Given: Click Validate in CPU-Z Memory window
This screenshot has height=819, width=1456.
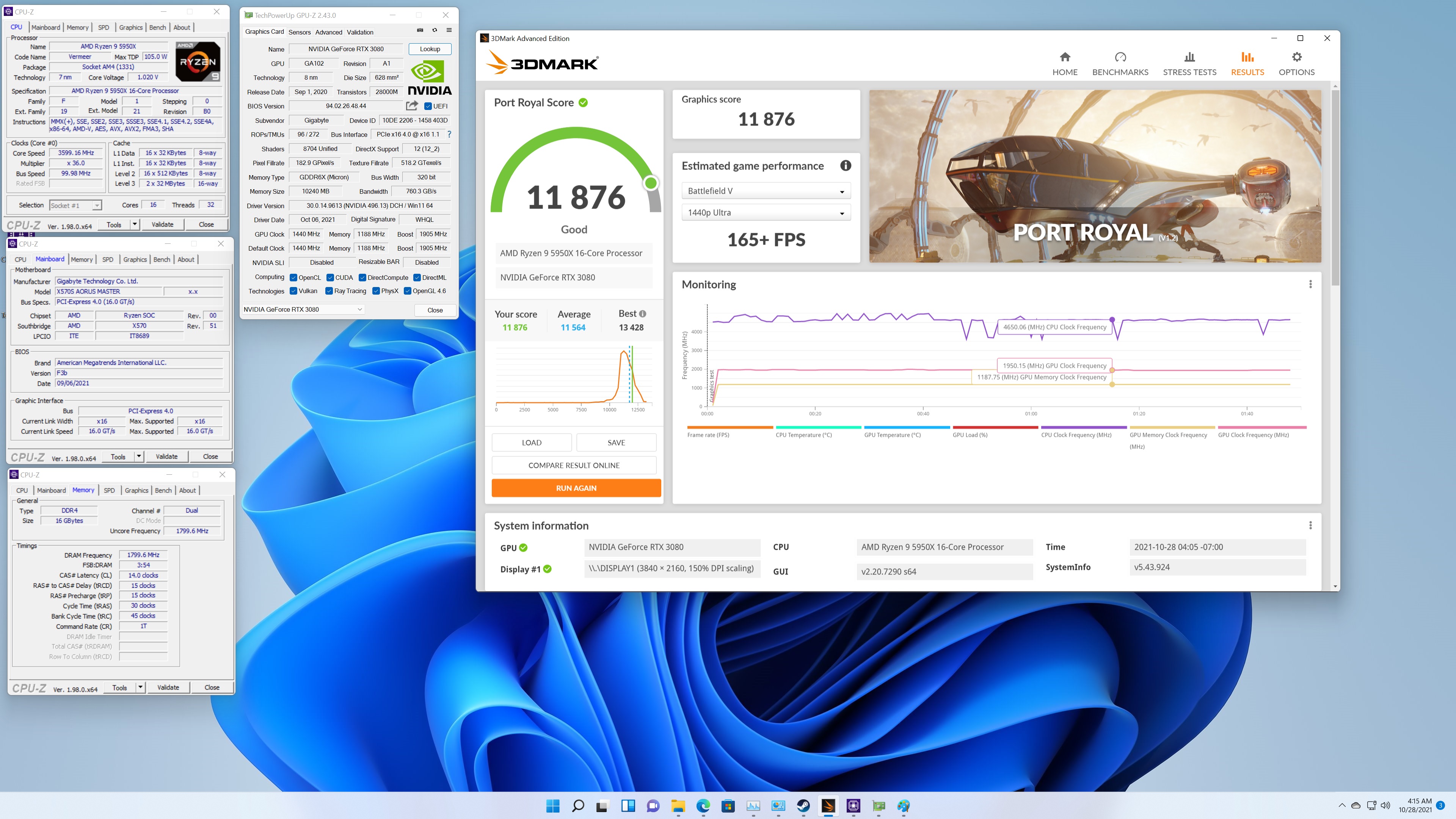Looking at the screenshot, I should (168, 687).
